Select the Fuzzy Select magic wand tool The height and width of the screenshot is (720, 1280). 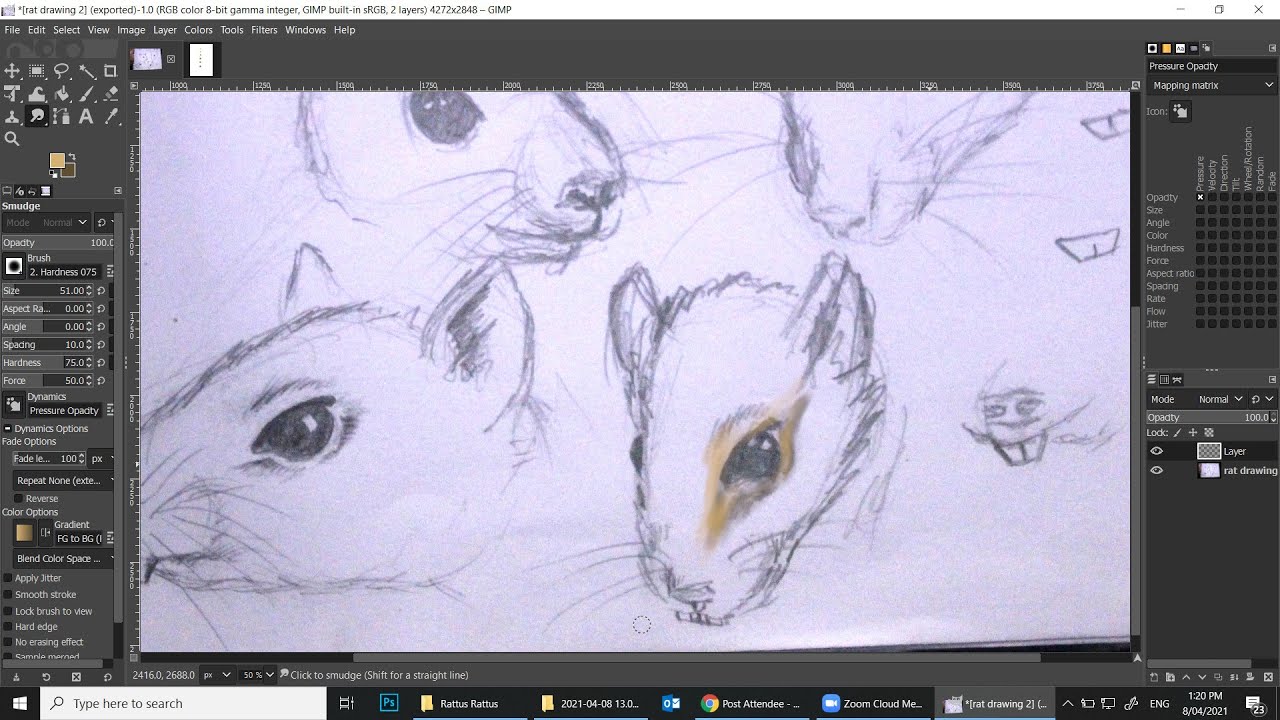[86, 71]
